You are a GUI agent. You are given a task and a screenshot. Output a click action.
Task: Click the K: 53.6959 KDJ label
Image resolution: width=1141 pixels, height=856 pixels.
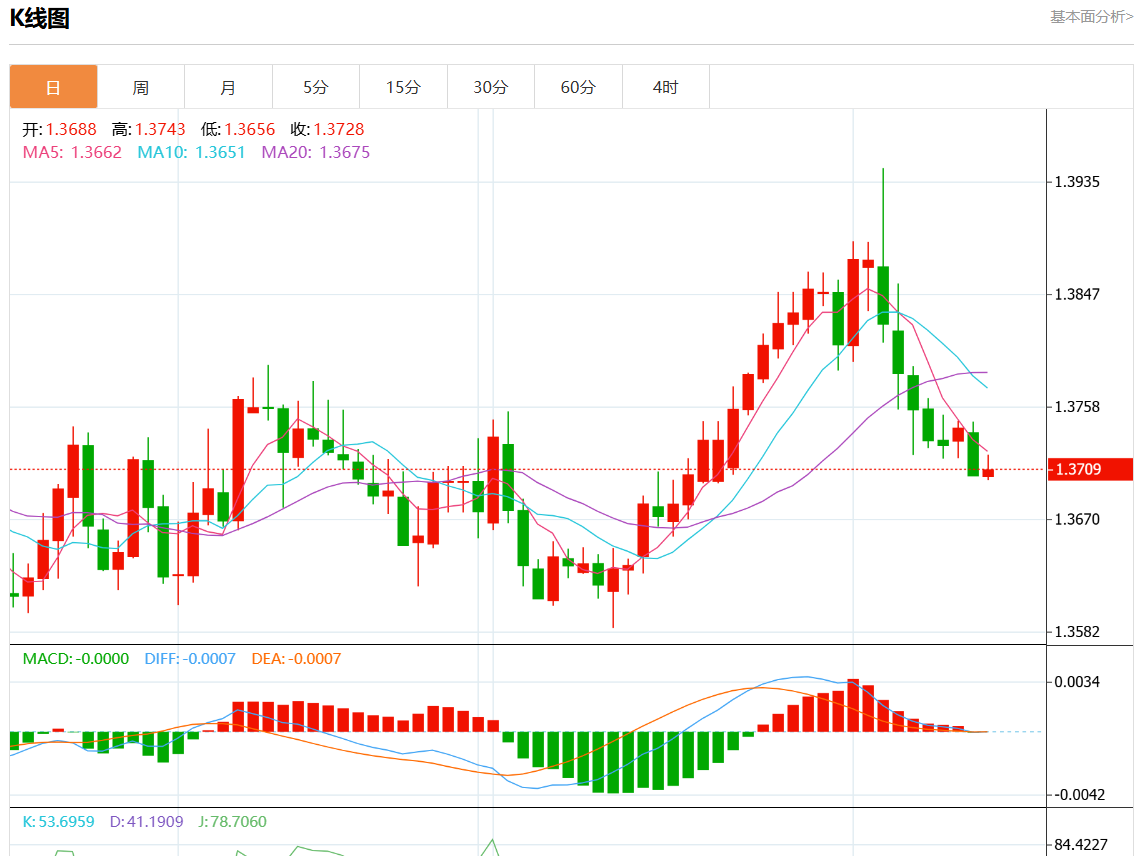[58, 822]
